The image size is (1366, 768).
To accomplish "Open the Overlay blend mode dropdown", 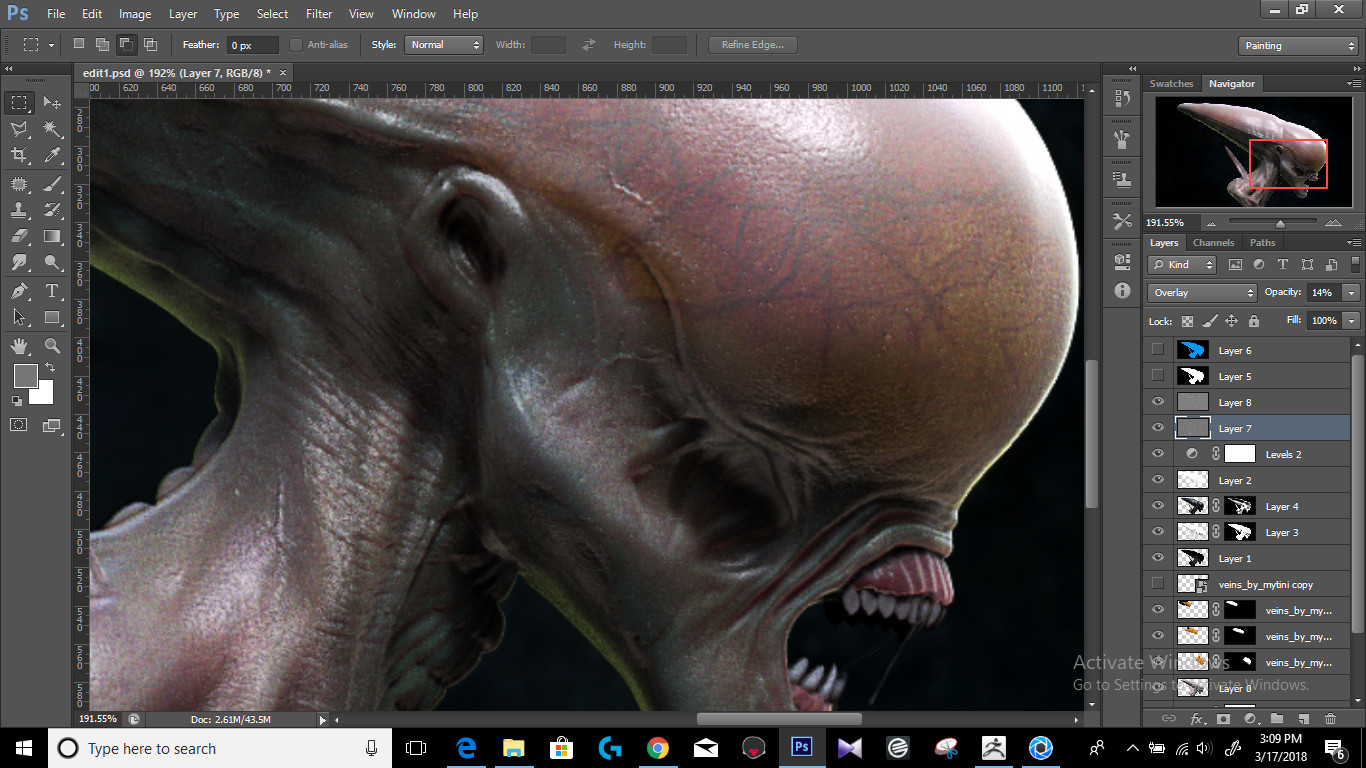I will pos(1203,293).
